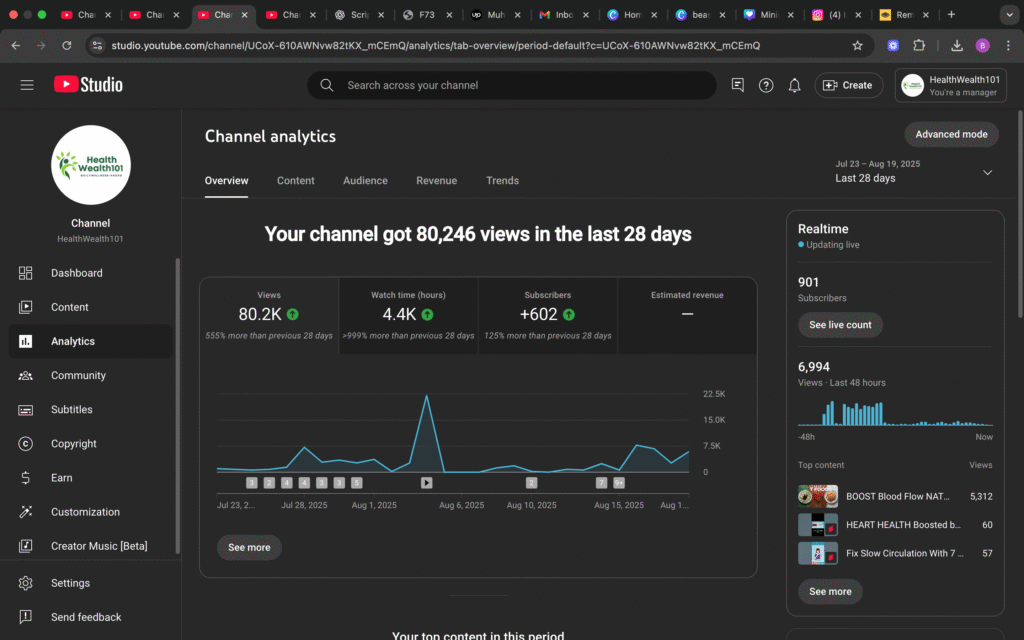This screenshot has height=640, width=1024.
Task: Open the hamburger navigation menu icon
Action: click(27, 85)
